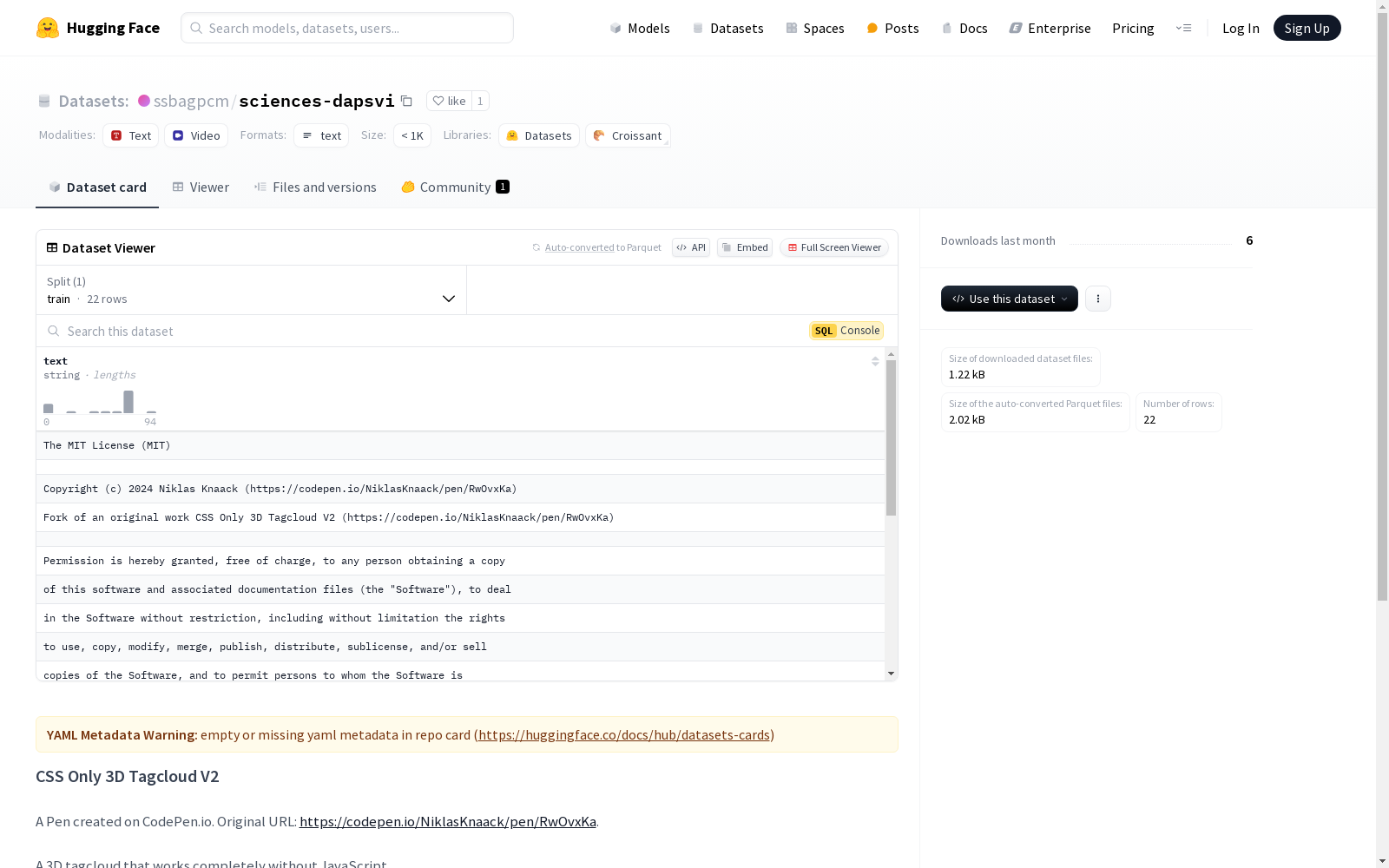The image size is (1389, 868).
Task: Follow the Auto-converted link
Action: 580,247
